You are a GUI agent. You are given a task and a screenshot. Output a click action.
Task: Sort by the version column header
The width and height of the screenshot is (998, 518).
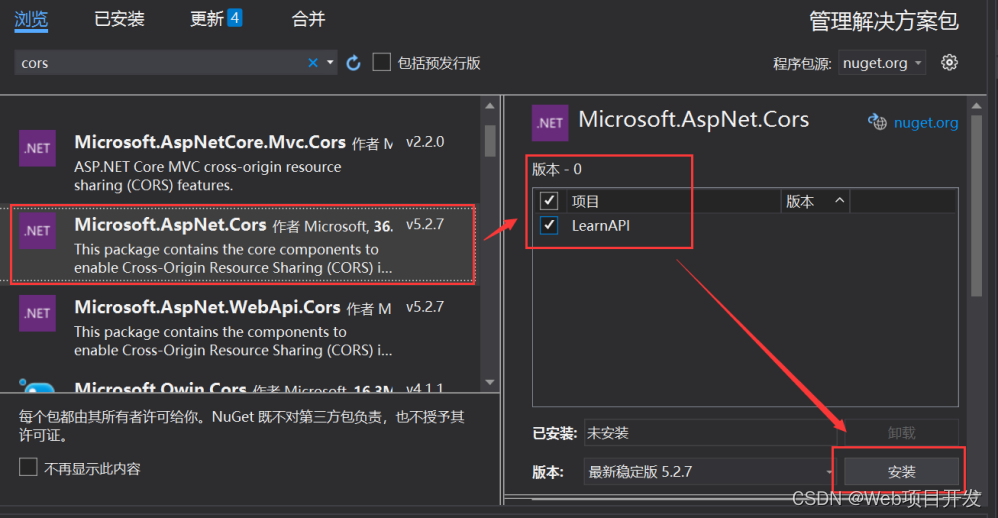click(x=815, y=201)
